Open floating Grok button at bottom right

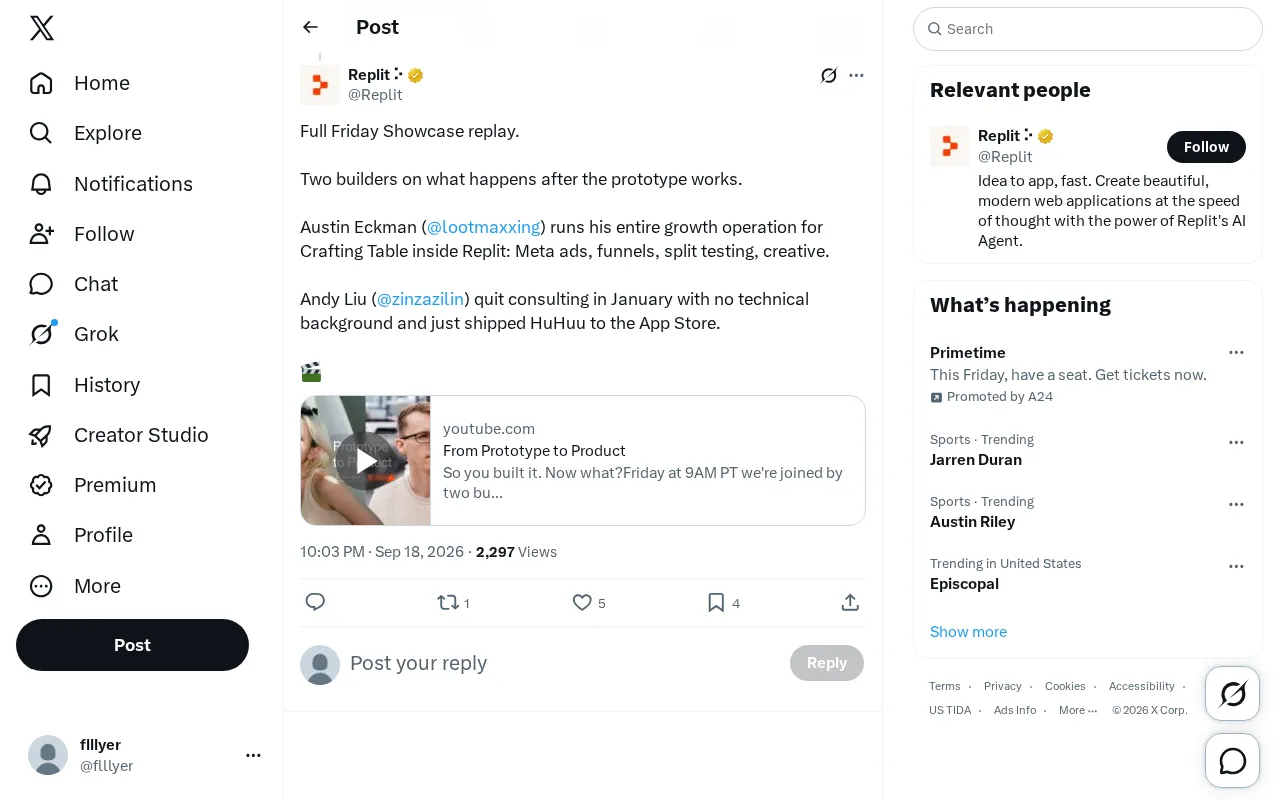pyautogui.click(x=1233, y=693)
